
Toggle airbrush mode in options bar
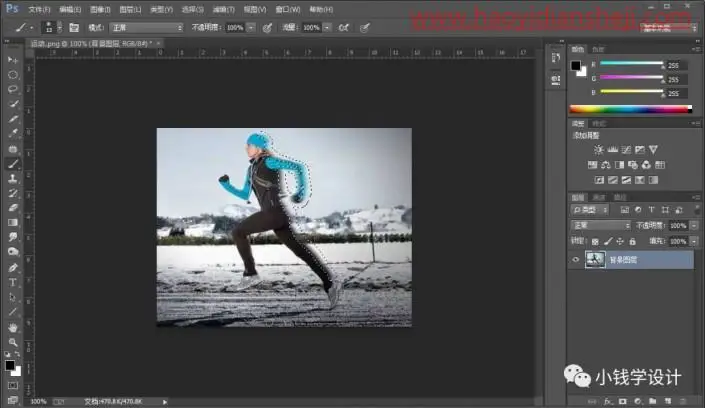[344, 28]
